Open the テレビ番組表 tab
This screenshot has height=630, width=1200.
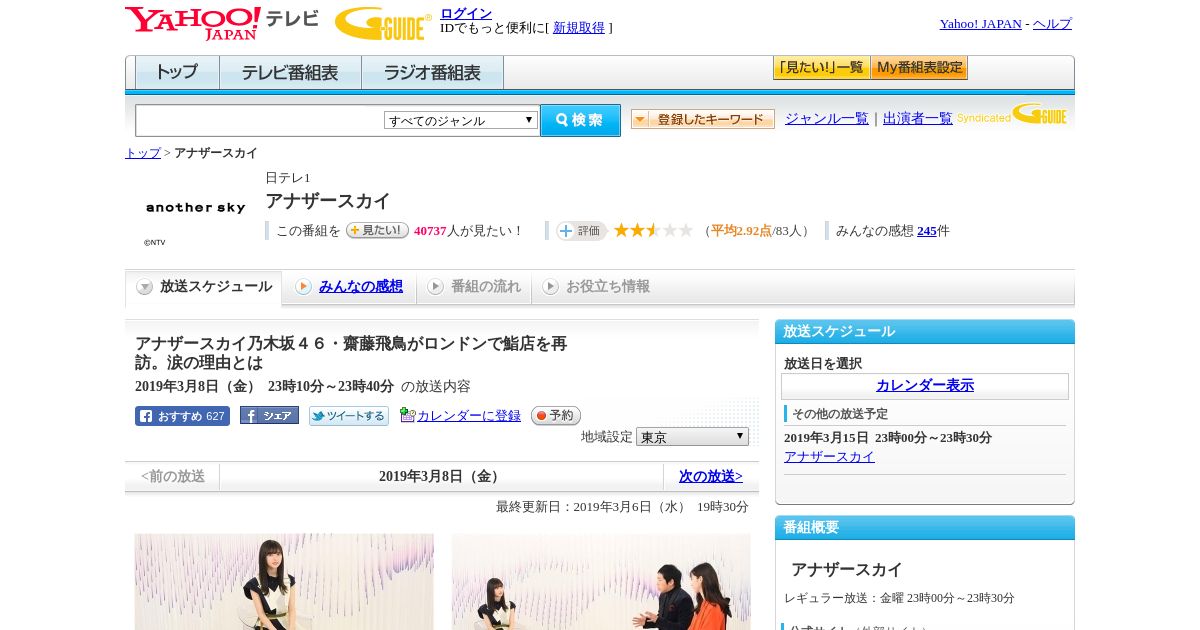pyautogui.click(x=290, y=73)
